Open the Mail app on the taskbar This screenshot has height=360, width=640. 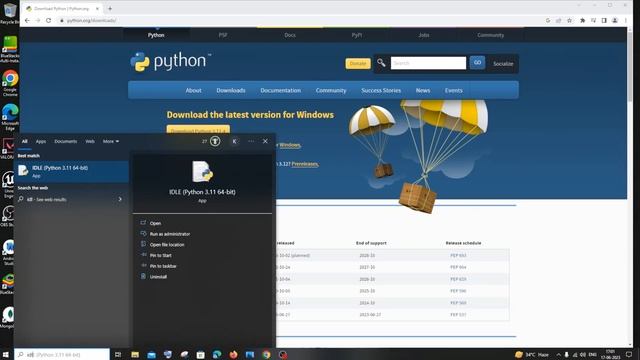(x=151, y=354)
